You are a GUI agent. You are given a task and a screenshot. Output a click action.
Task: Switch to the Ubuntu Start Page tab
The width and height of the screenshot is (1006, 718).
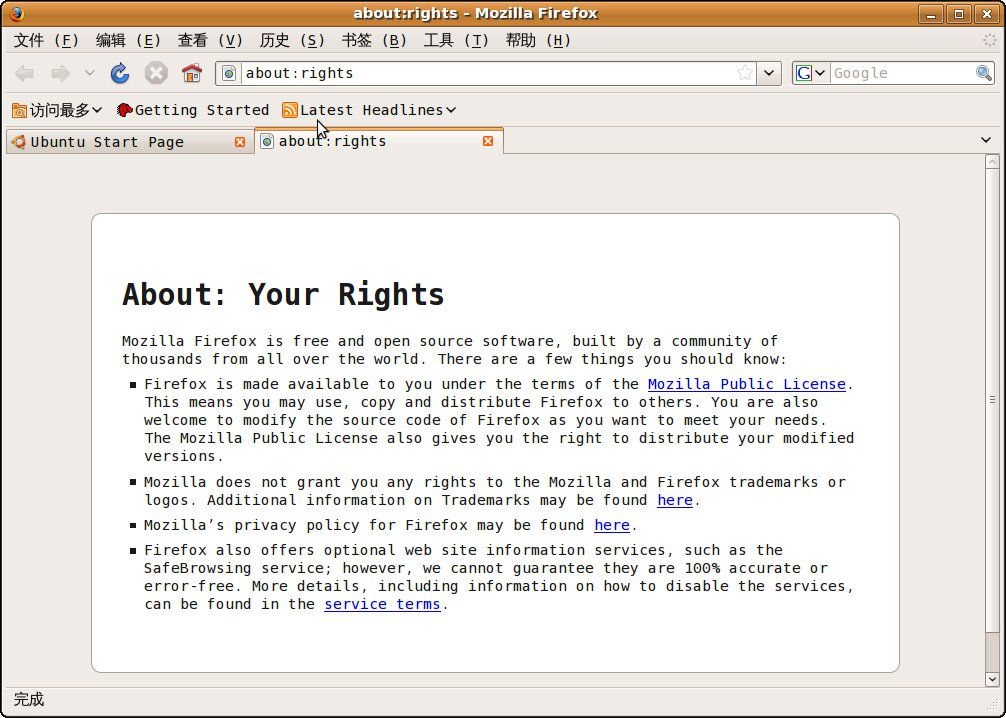130,142
